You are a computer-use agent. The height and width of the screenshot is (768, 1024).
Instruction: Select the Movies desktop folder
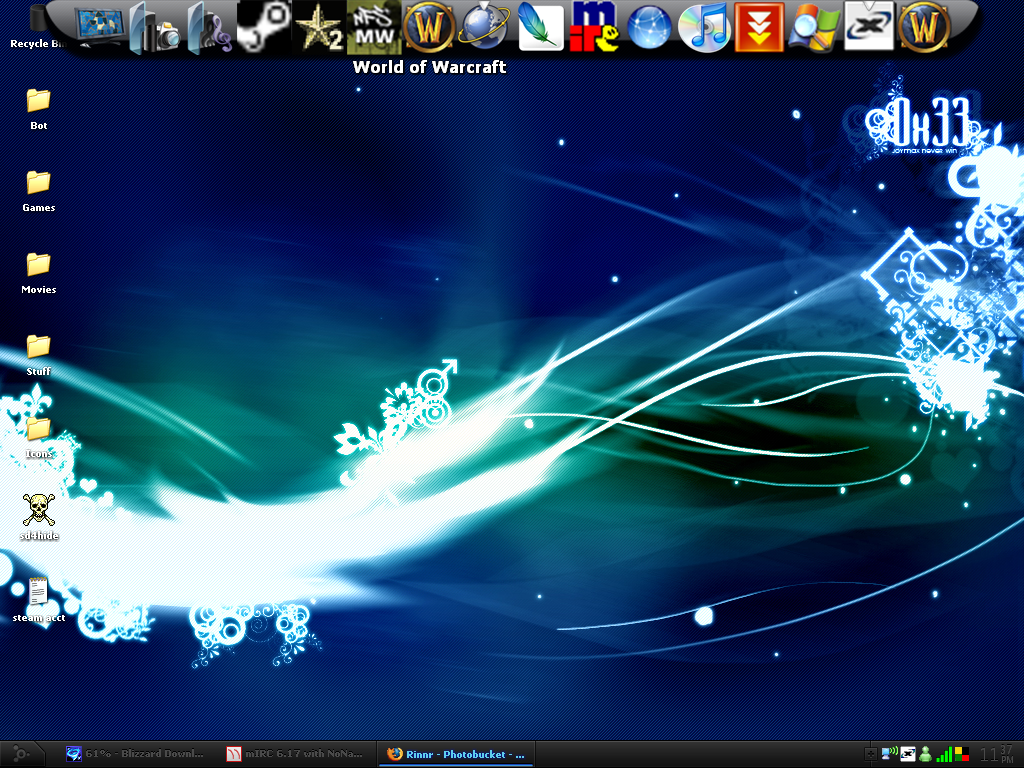point(38,264)
